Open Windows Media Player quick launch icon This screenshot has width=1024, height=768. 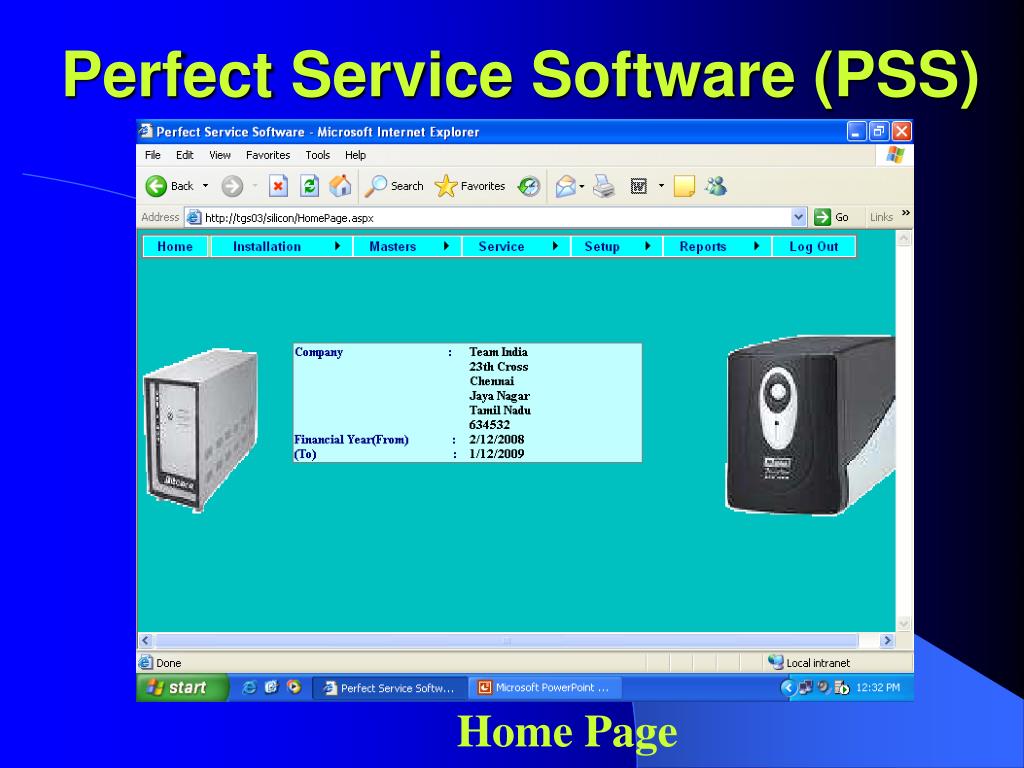coord(294,687)
